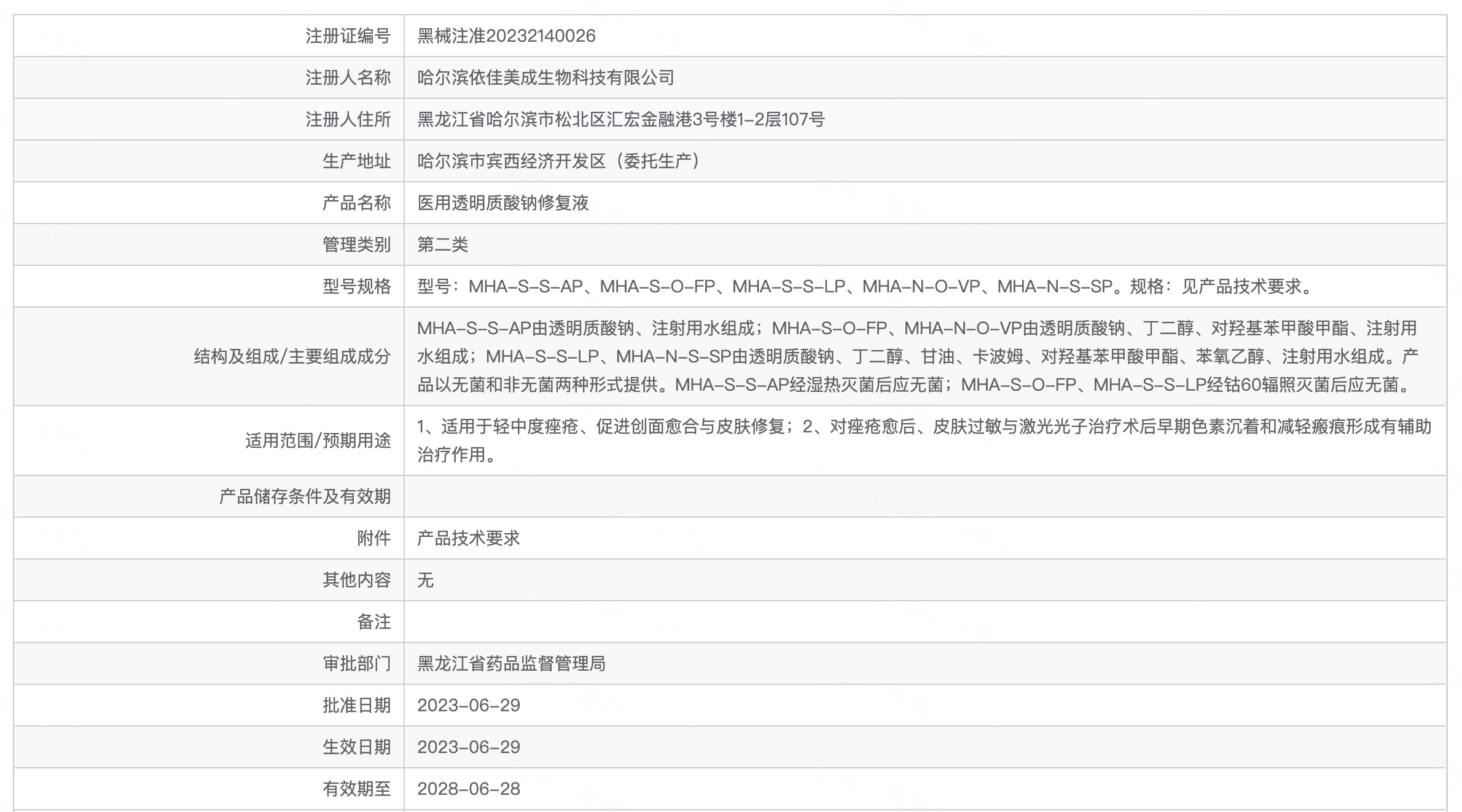Click the 有效期至 label

357,789
